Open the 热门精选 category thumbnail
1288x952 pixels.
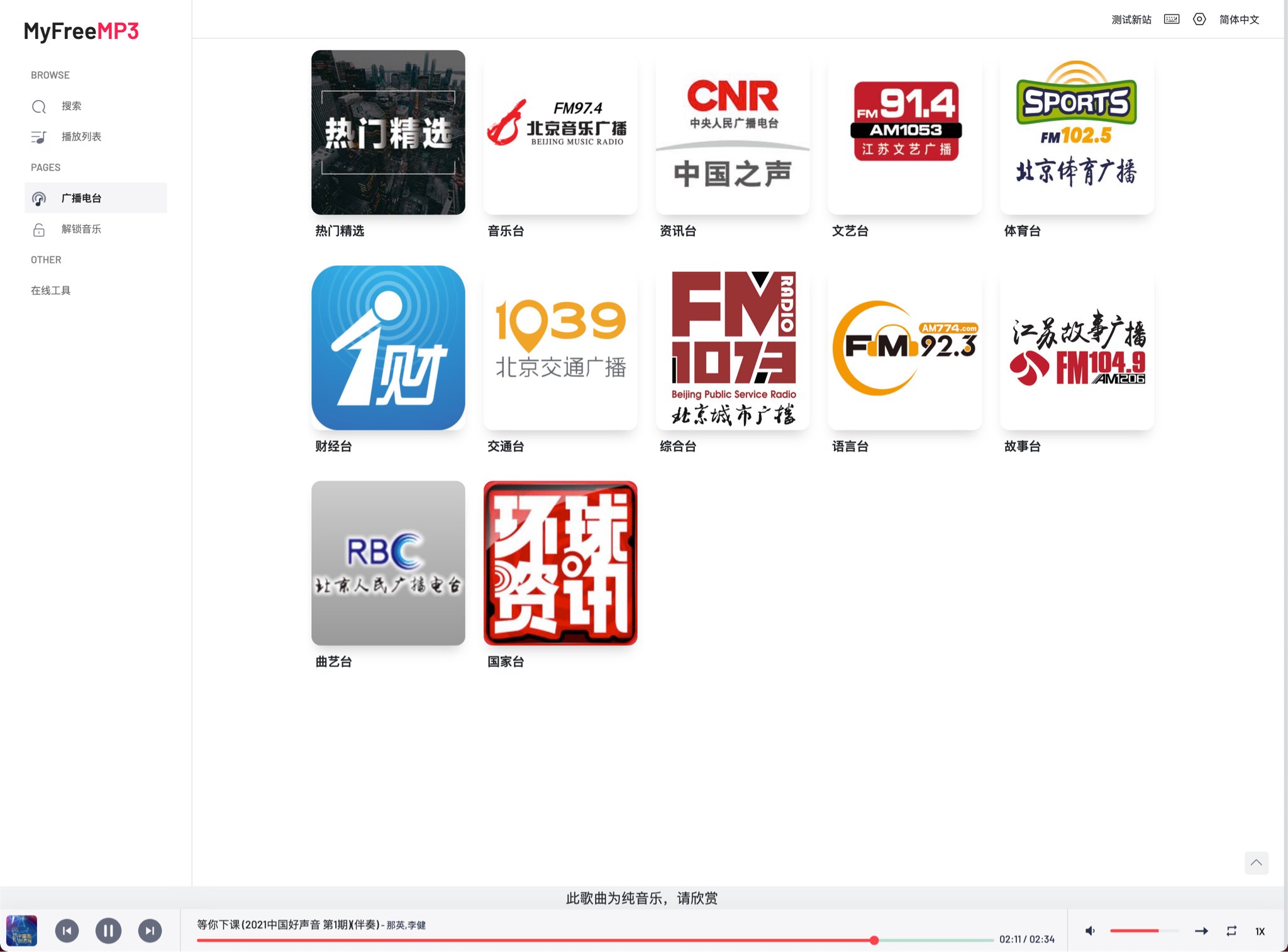tap(388, 132)
